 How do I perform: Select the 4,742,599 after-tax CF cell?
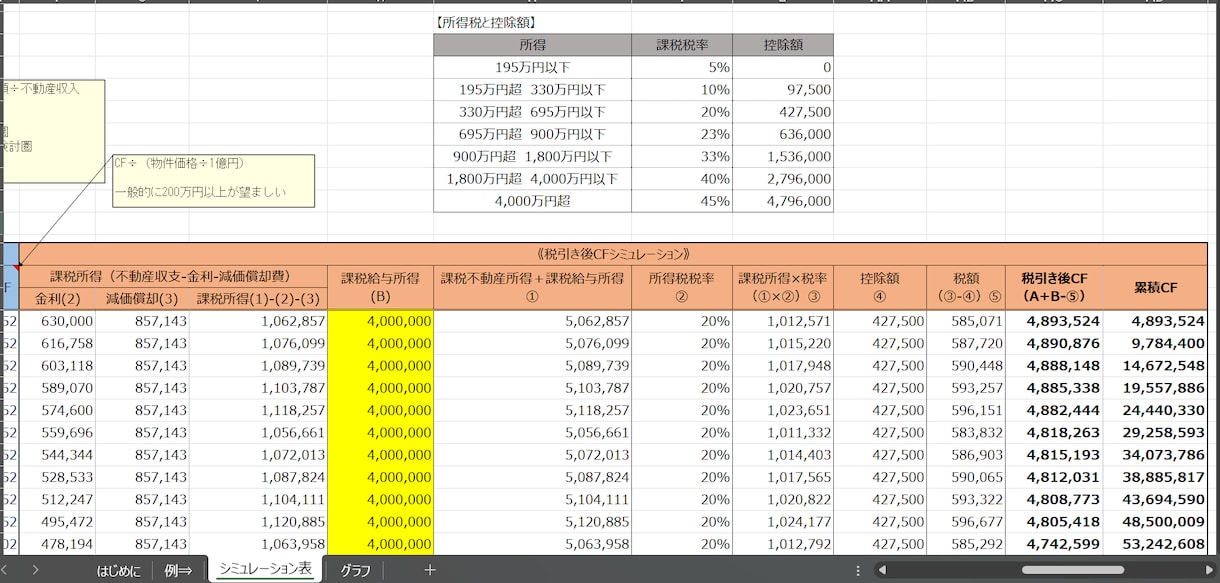click(1054, 544)
